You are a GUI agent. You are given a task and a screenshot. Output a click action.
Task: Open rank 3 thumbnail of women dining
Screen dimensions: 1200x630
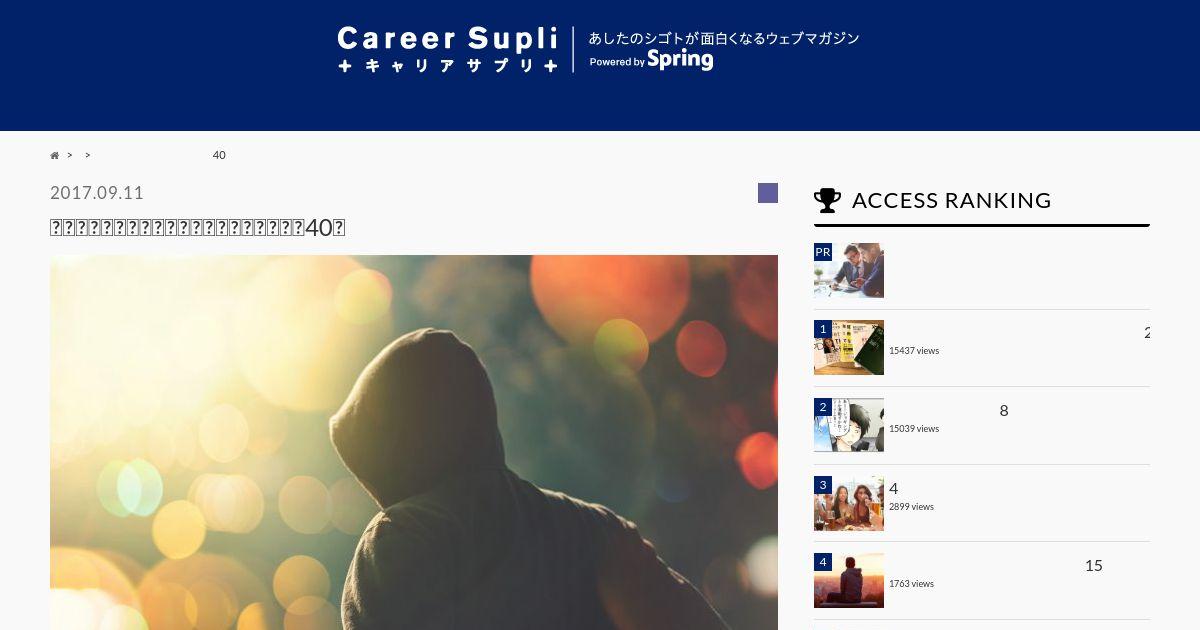[849, 503]
